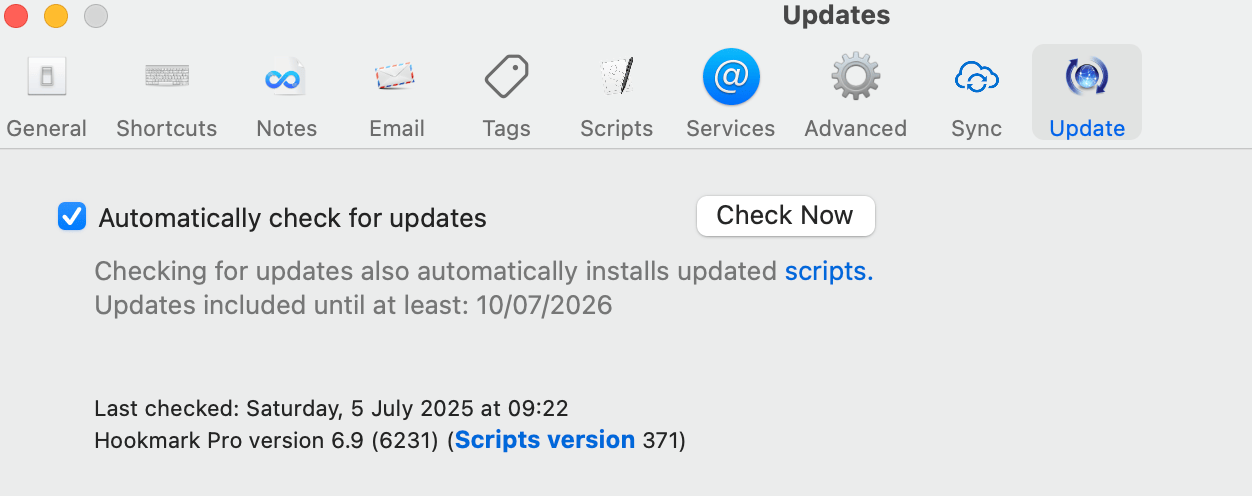Switch to the tab labeled 'Shortcuts'
Image resolution: width=1252 pixels, height=496 pixels.
(167, 128)
